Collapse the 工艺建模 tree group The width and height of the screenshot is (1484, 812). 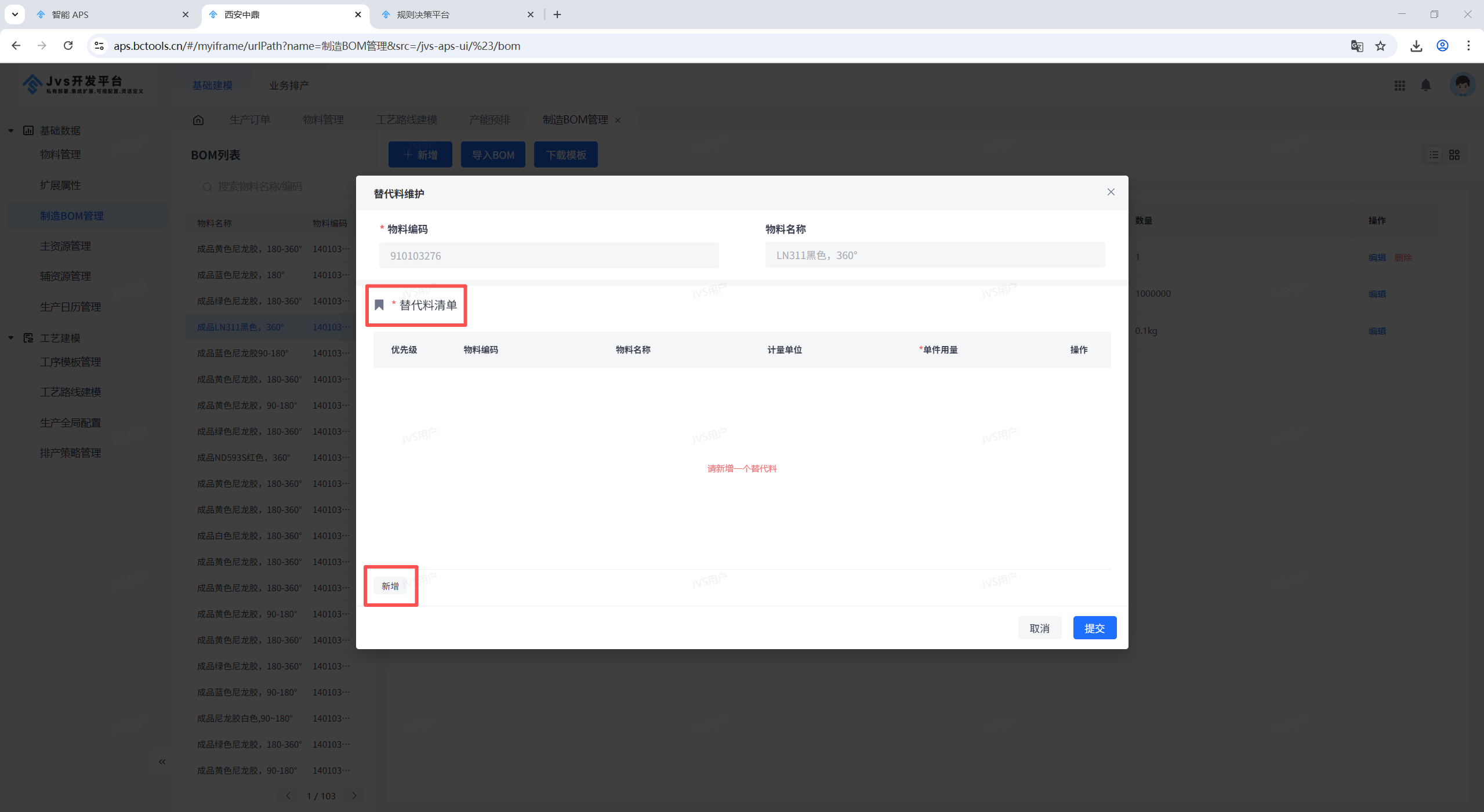tap(11, 338)
